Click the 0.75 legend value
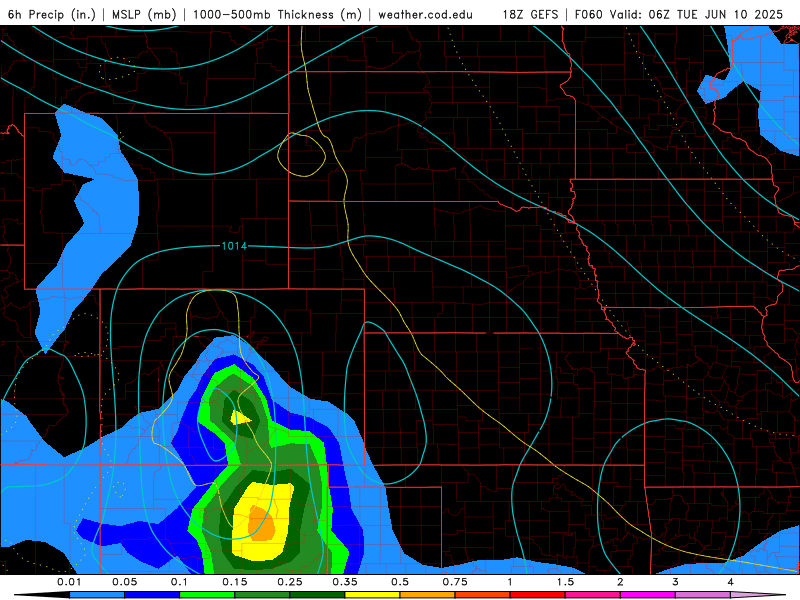This screenshot has height=600, width=800. coord(455,582)
